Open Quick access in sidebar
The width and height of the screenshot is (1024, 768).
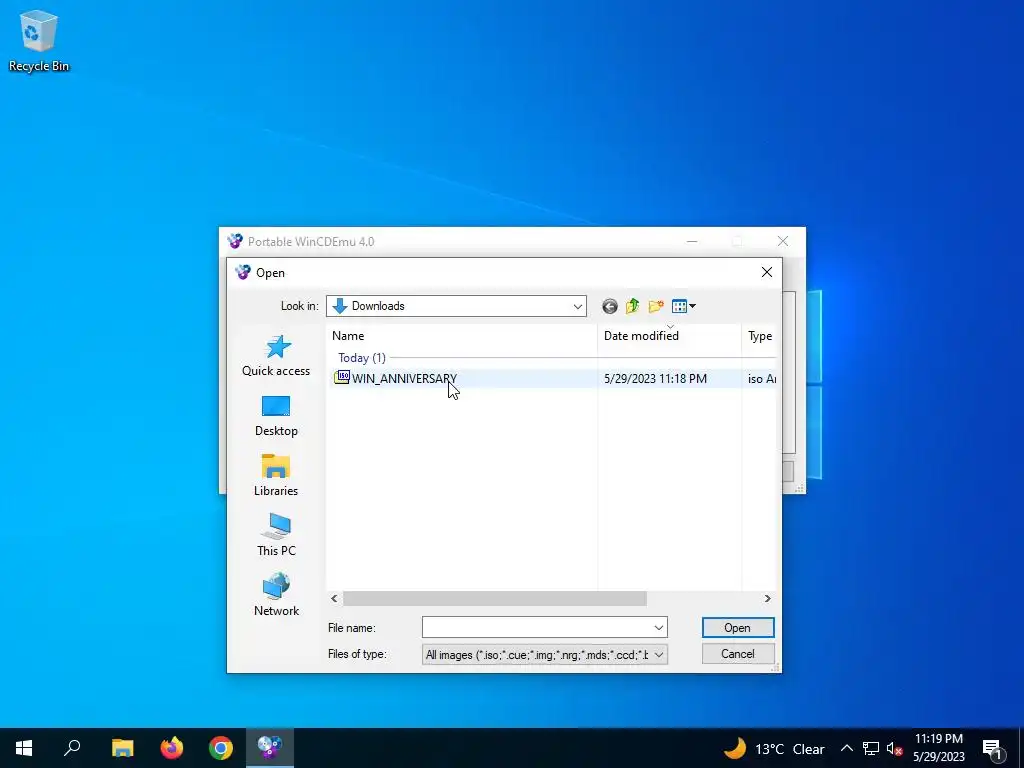coord(276,355)
